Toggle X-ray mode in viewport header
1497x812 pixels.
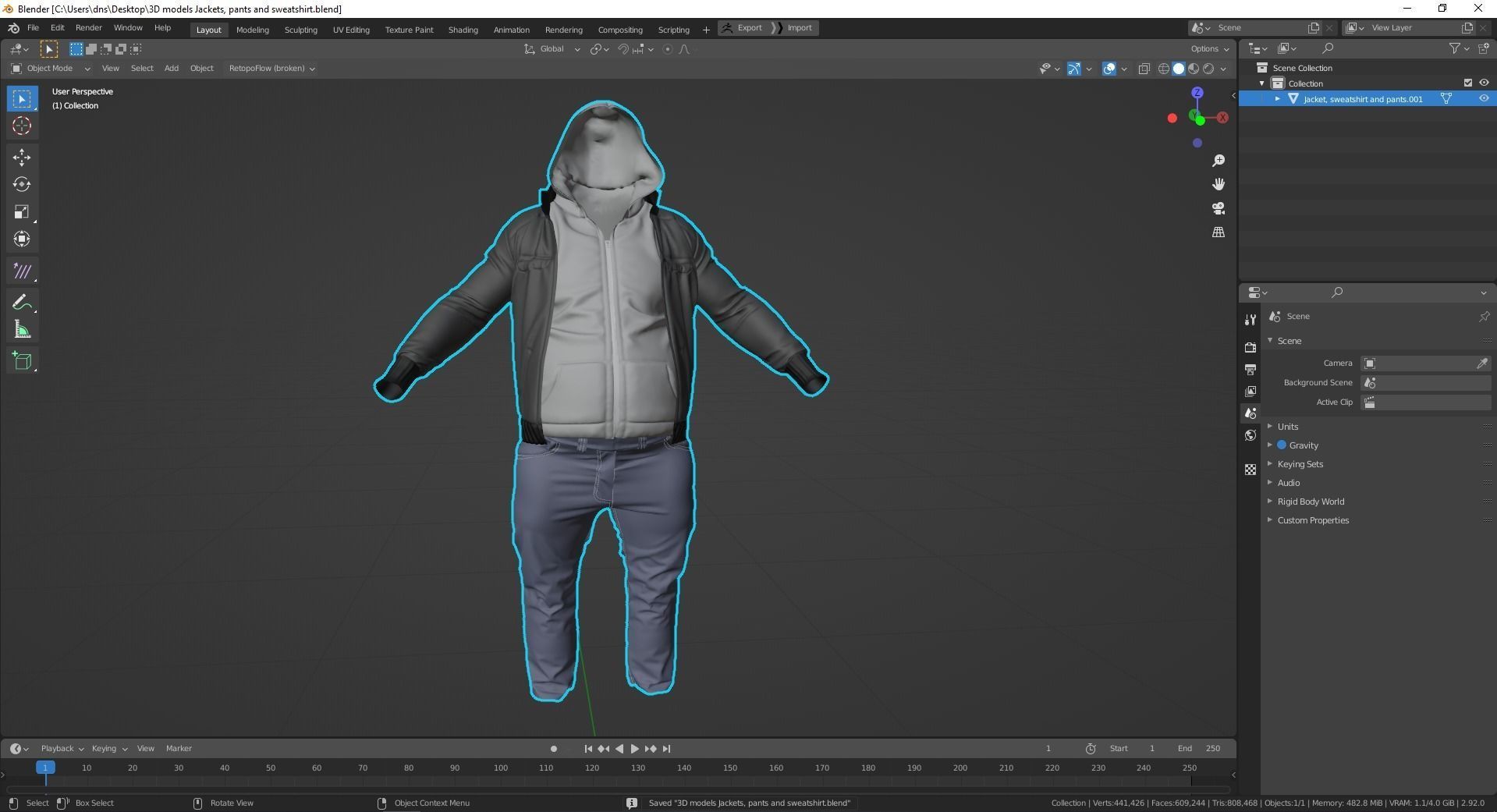click(1144, 69)
